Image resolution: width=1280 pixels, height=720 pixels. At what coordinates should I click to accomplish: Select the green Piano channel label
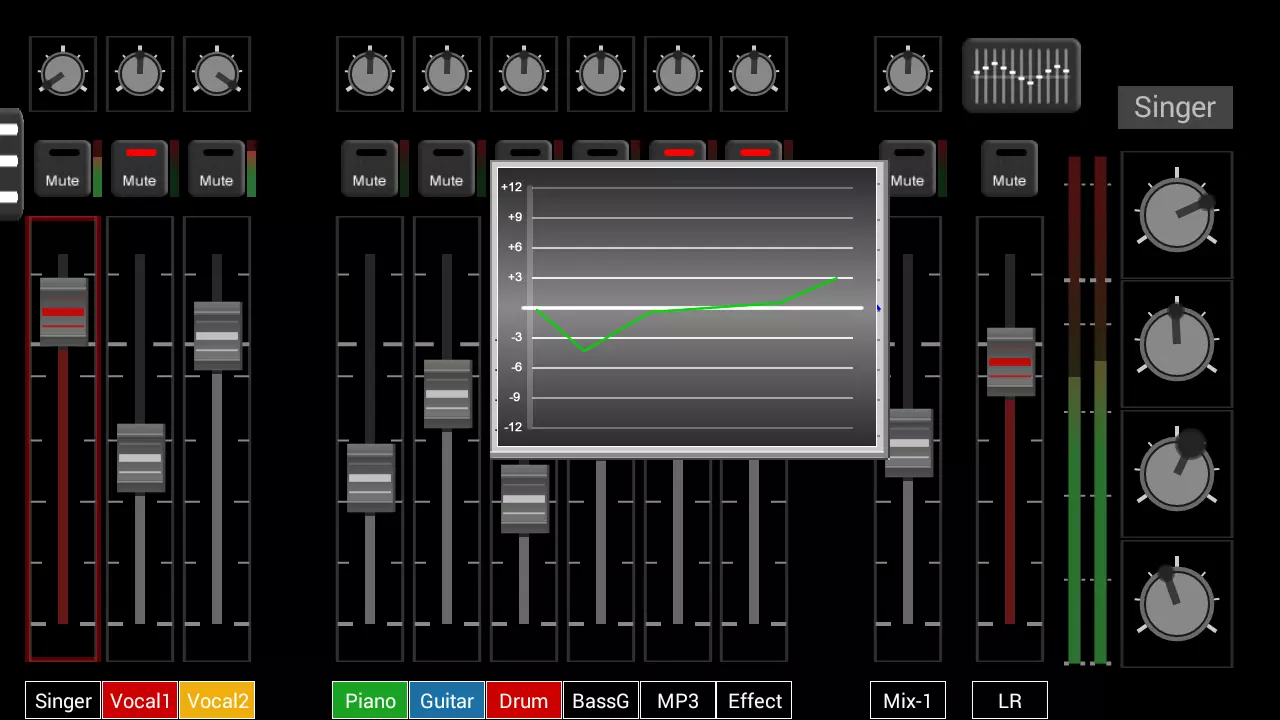point(370,701)
